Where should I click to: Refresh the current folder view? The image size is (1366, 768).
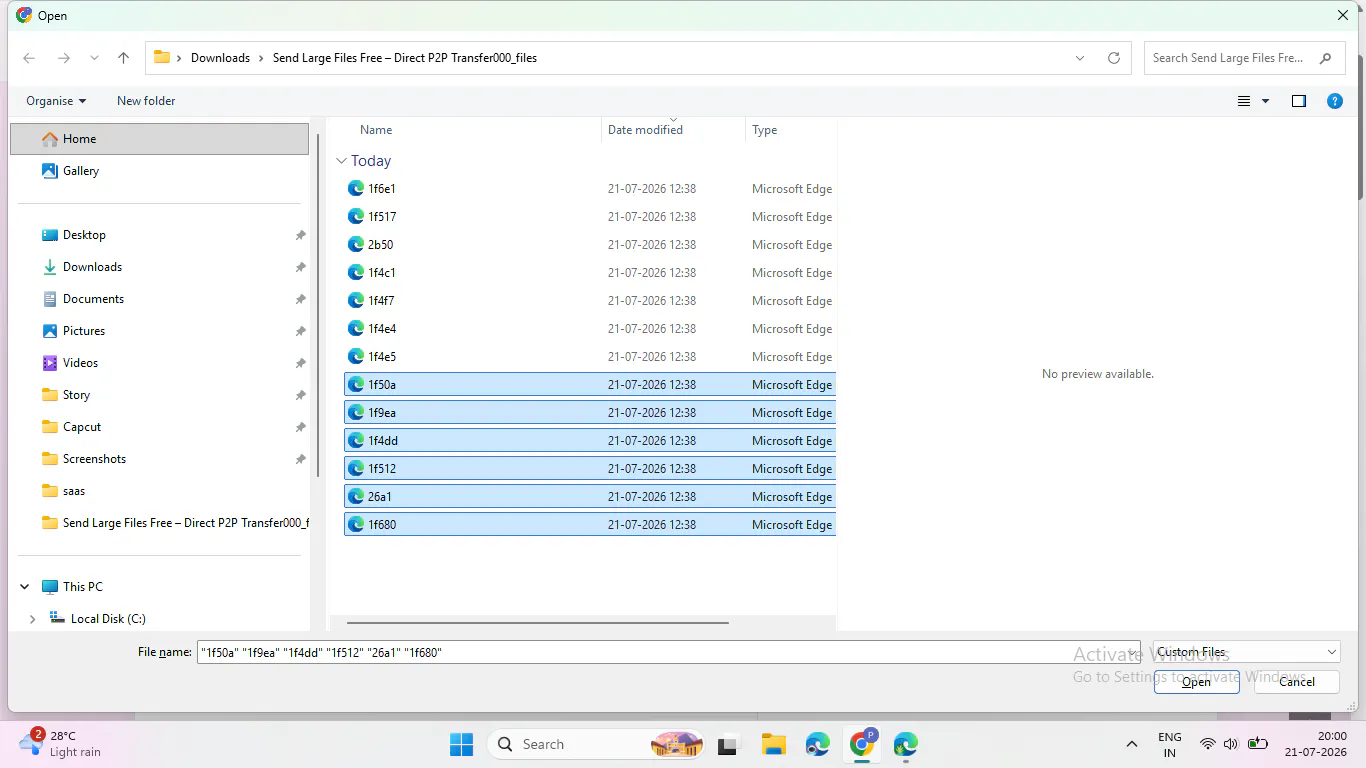coord(1114,58)
